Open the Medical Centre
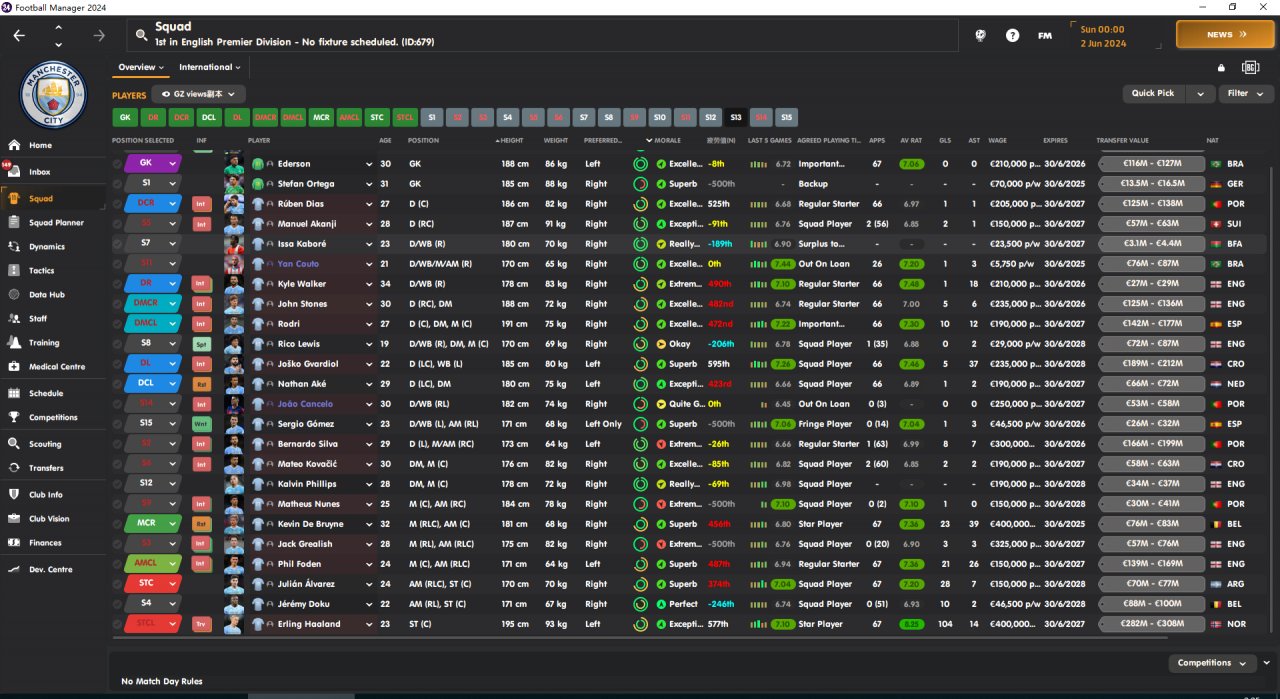Screen dimensions: 1280x699 click(x=57, y=366)
